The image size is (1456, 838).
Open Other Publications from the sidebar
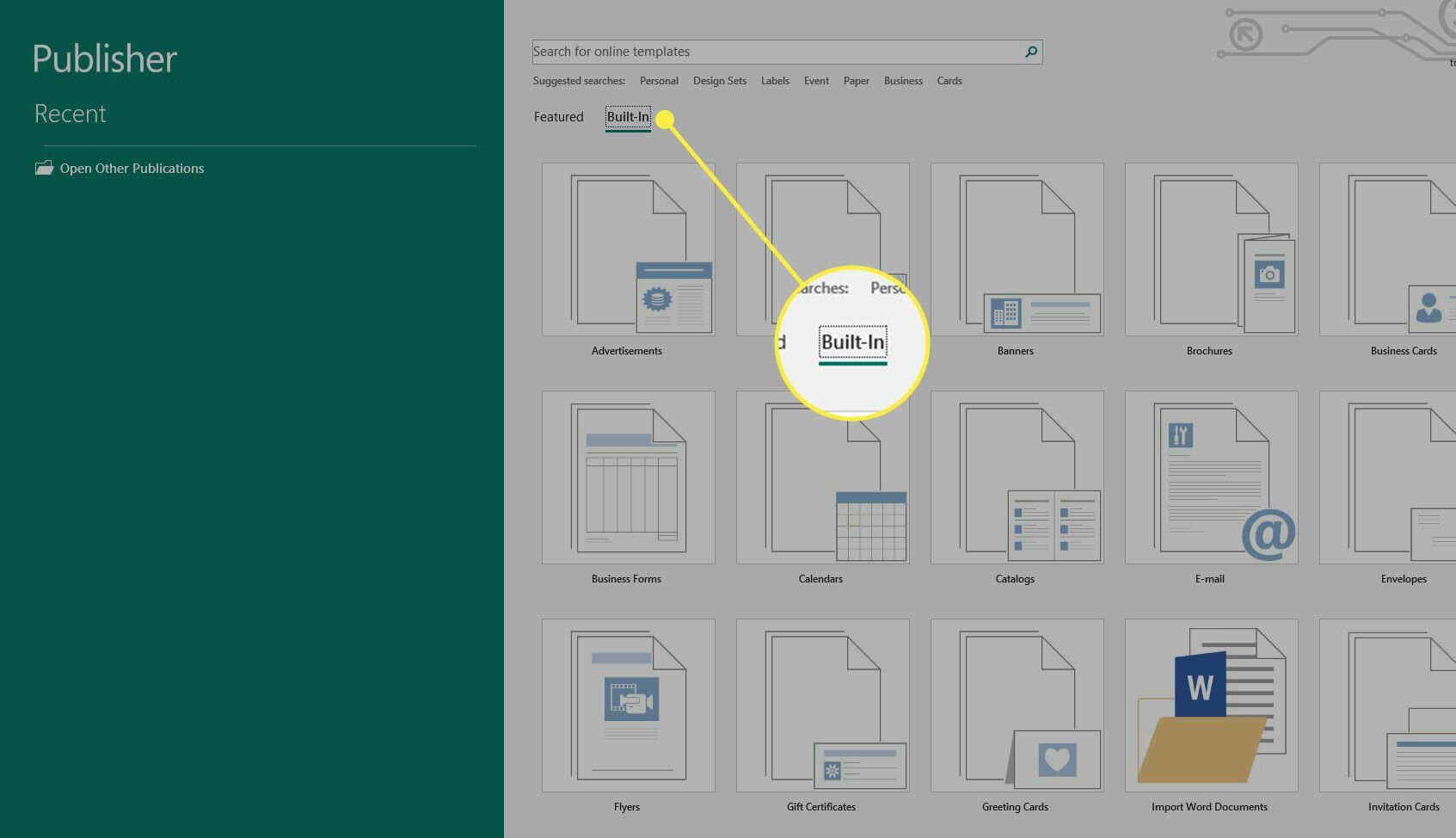(120, 168)
